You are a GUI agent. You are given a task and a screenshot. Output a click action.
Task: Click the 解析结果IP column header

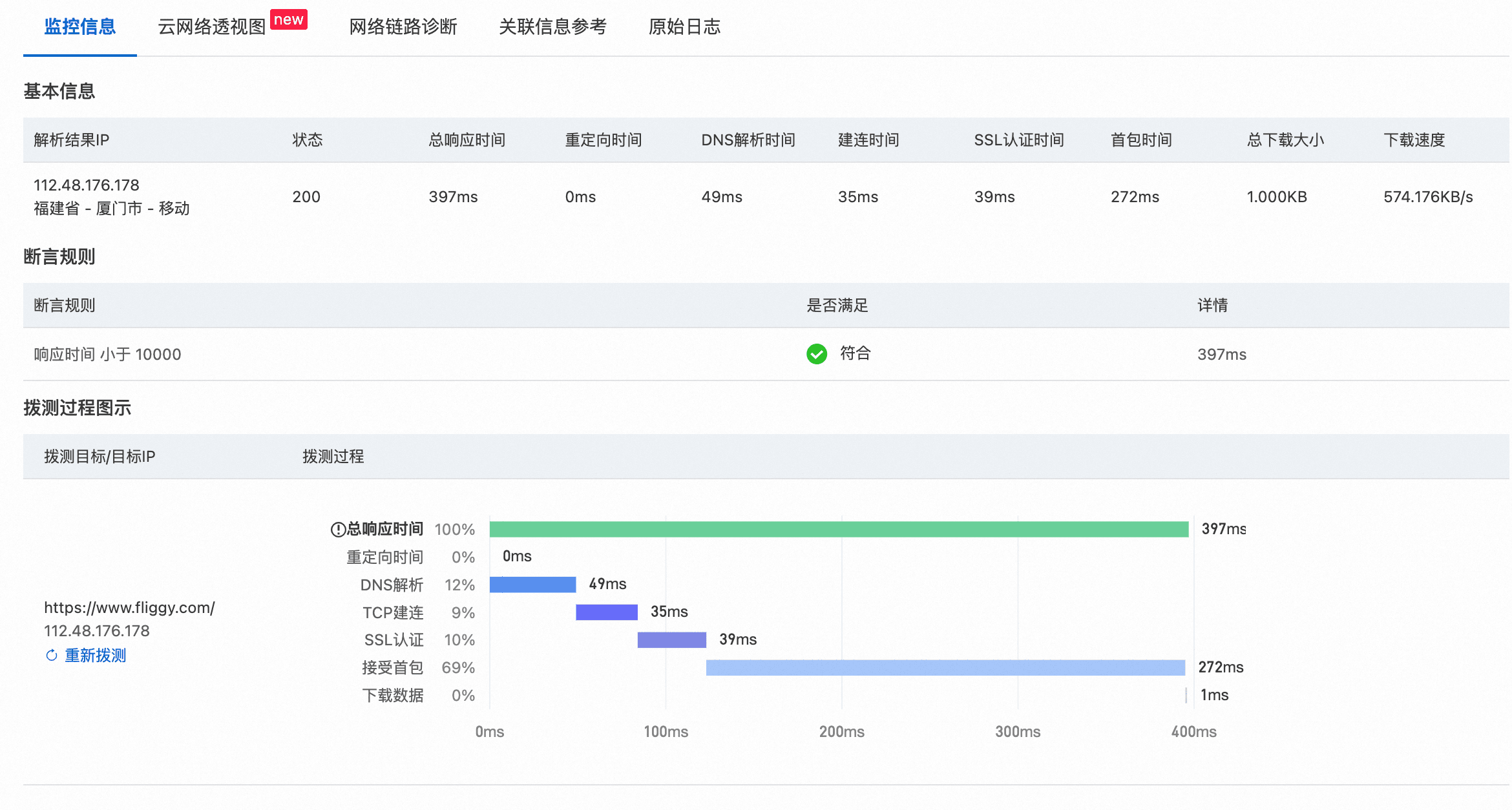(x=72, y=140)
